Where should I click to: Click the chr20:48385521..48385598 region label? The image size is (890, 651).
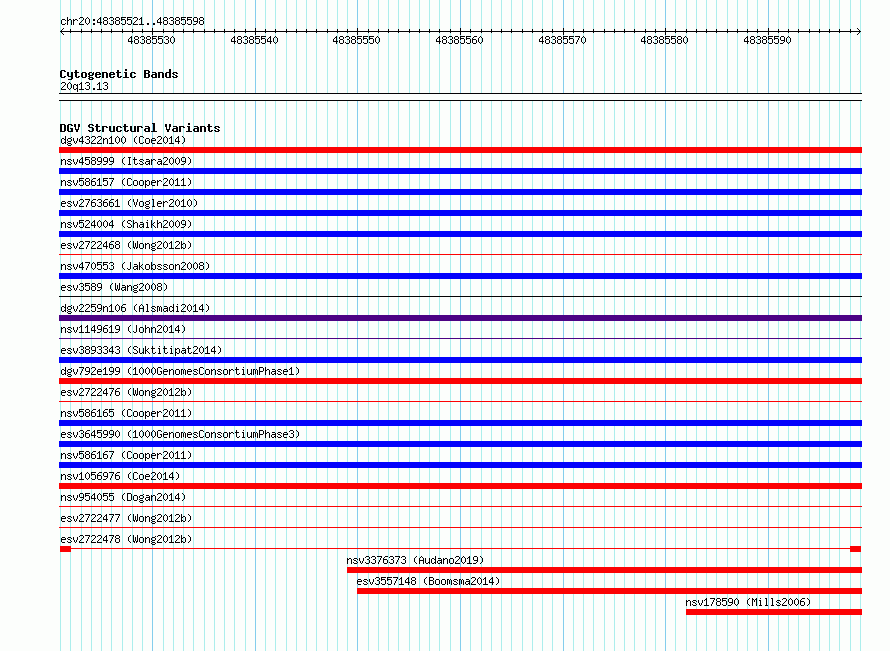coord(132,22)
